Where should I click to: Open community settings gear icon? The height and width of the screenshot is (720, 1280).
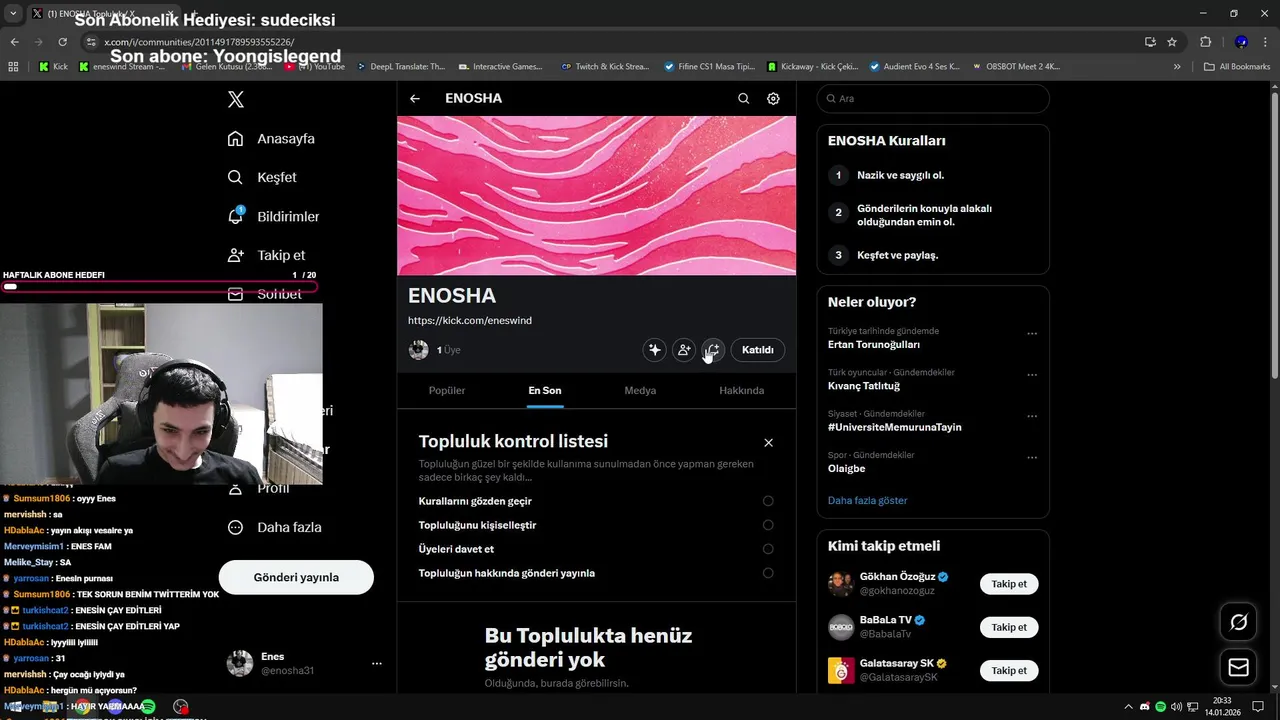click(773, 98)
